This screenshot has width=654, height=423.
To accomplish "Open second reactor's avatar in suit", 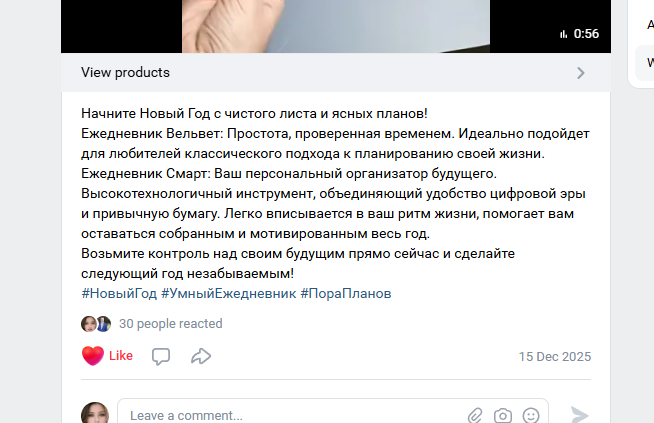I will [x=104, y=324].
